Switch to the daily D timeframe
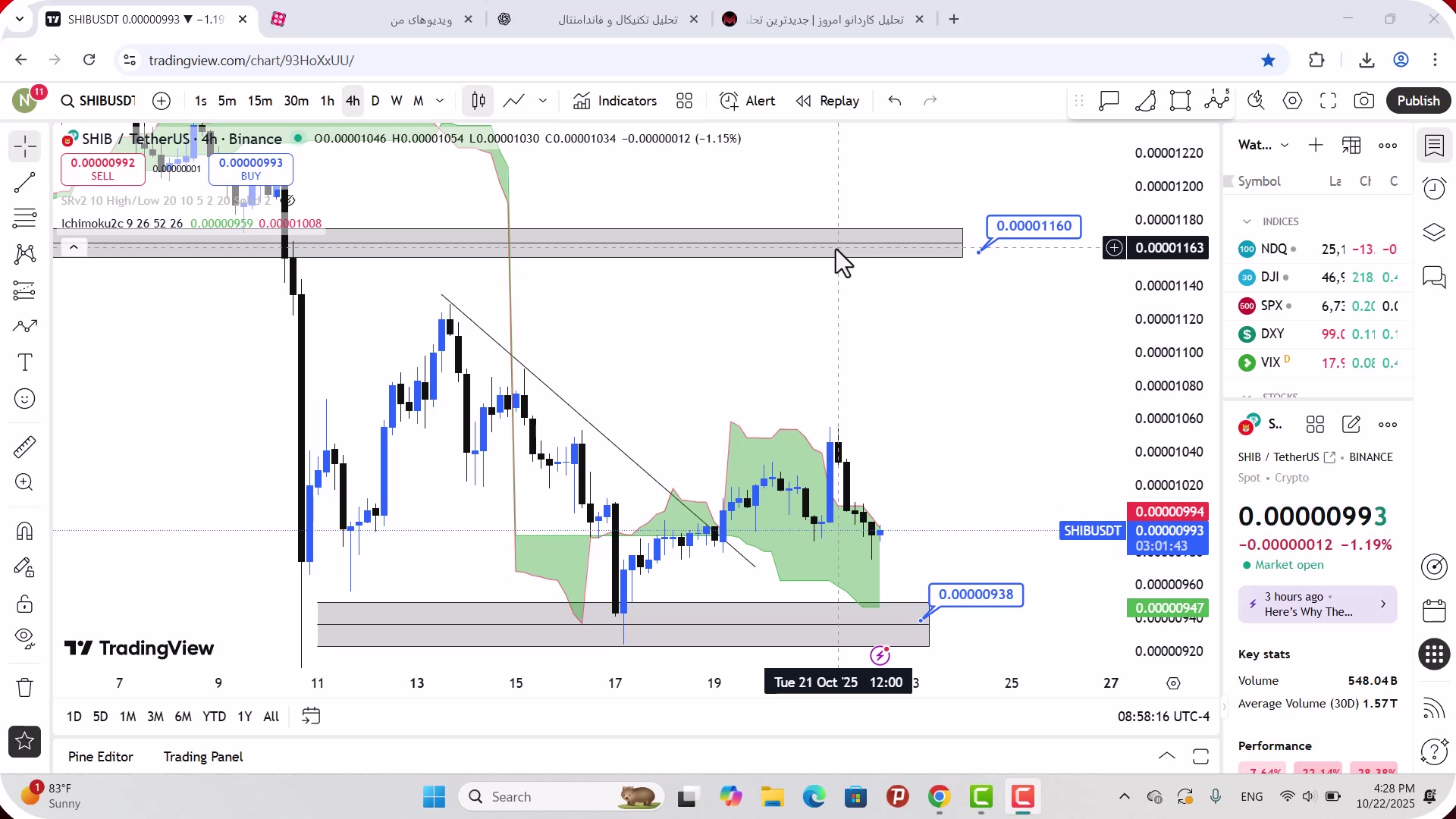The image size is (1456, 819). click(x=375, y=101)
